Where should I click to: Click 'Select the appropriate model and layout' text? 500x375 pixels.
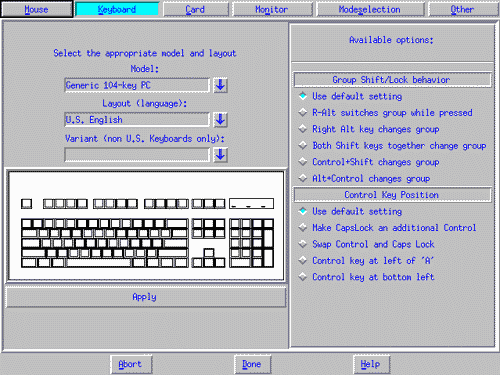[145, 53]
